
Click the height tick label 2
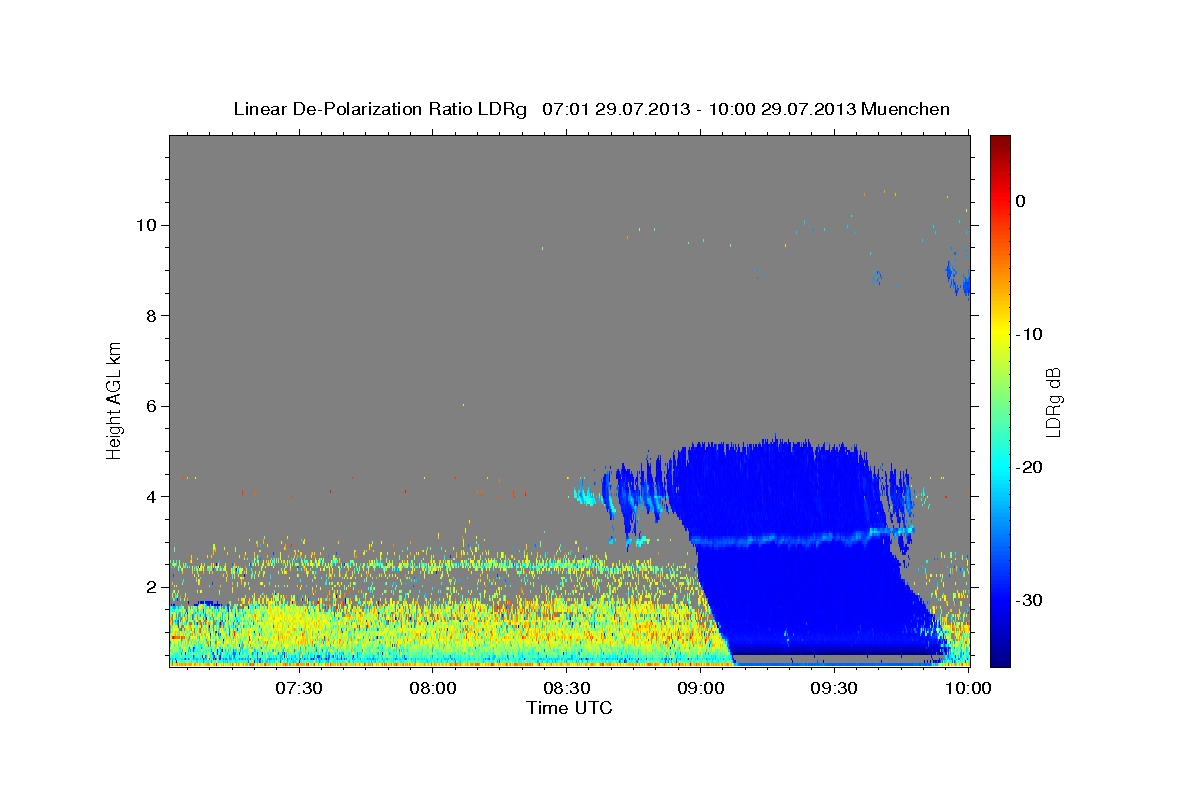point(153,587)
